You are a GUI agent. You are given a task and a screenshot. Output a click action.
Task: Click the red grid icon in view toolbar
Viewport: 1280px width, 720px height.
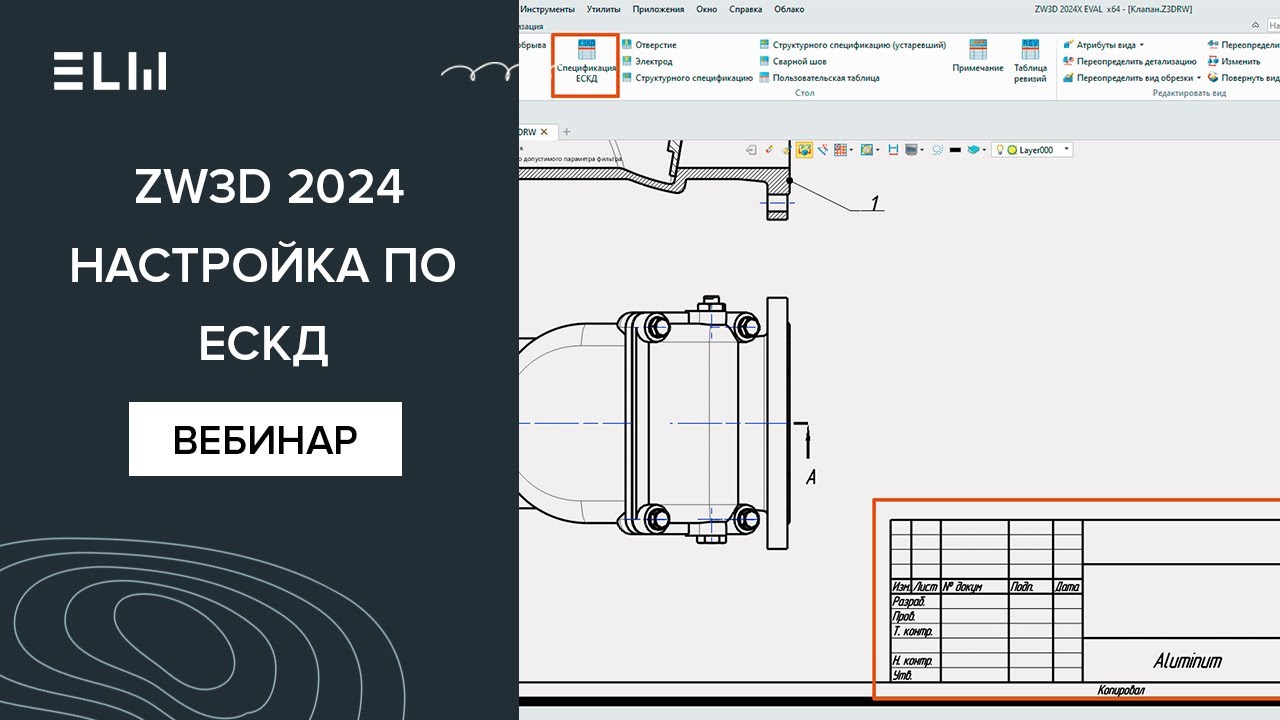pyautogui.click(x=840, y=150)
